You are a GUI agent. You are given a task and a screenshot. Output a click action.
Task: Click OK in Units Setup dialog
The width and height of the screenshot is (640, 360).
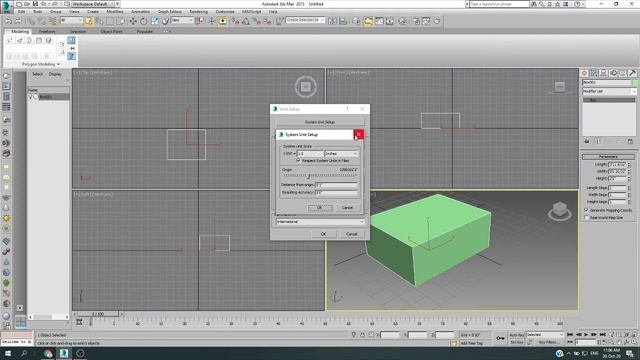point(323,234)
